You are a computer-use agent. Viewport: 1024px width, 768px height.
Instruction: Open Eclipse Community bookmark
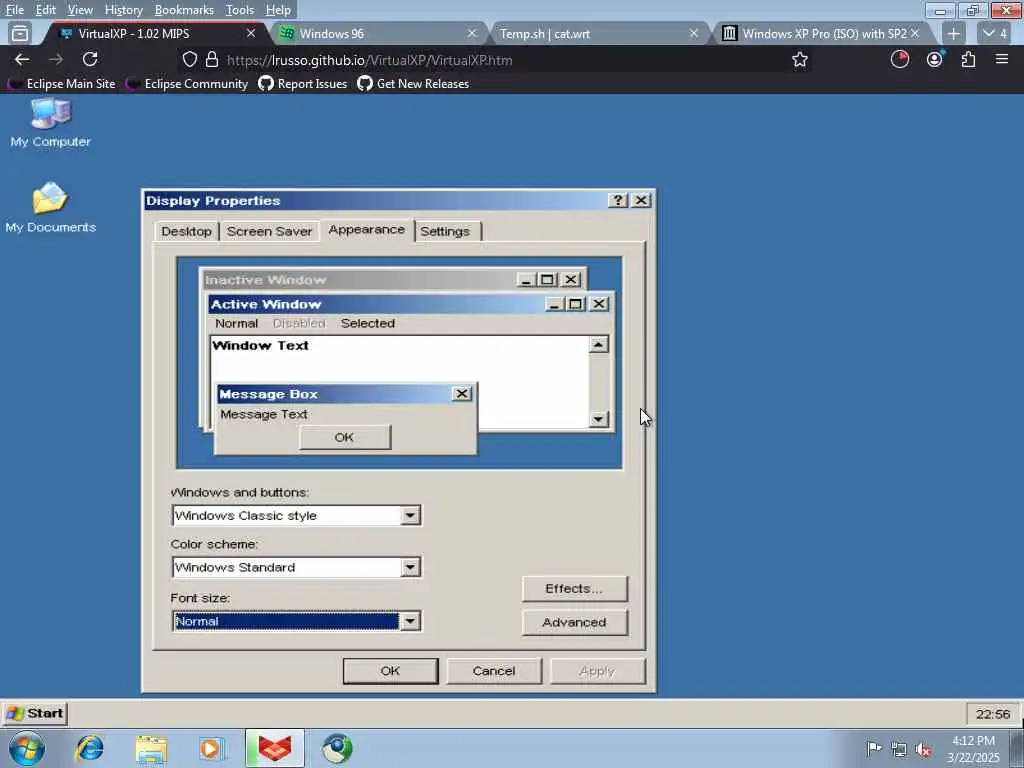click(x=188, y=84)
